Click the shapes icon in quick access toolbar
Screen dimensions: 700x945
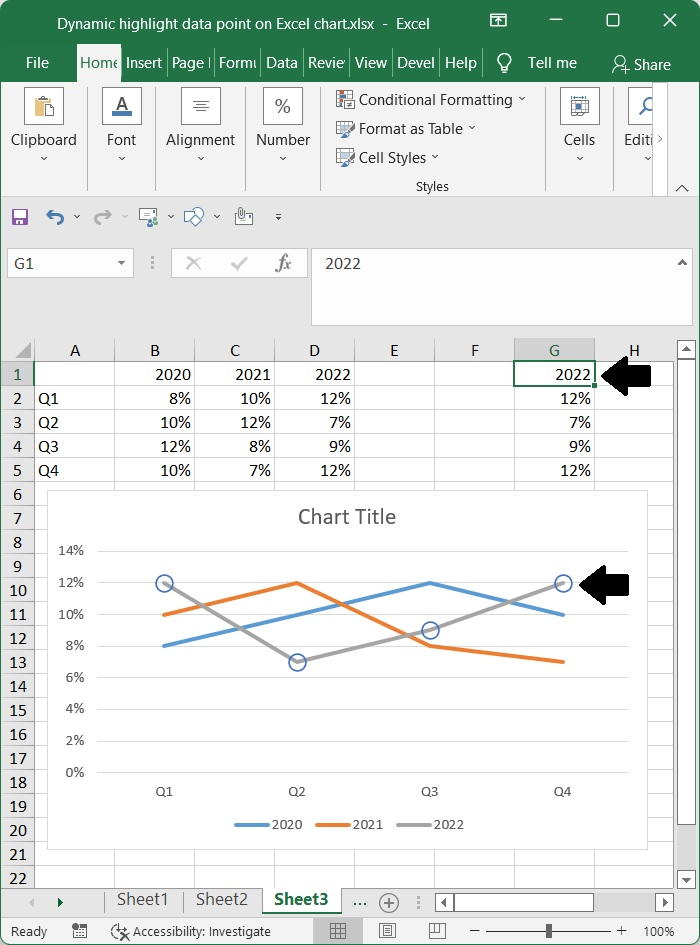tap(194, 217)
